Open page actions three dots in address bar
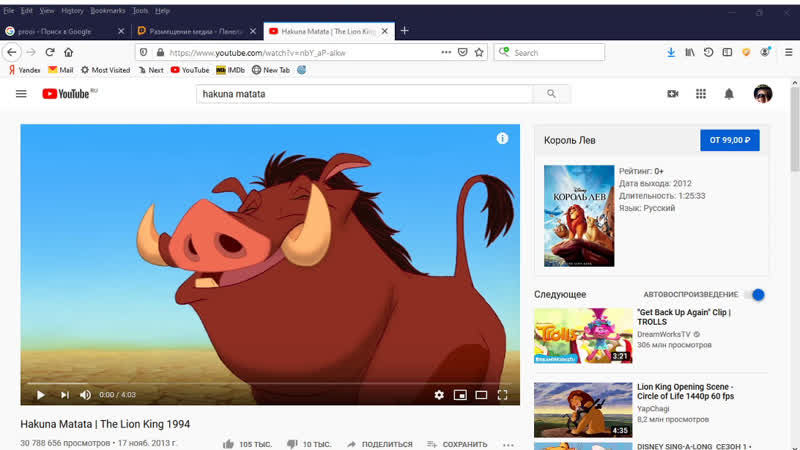This screenshot has height=450, width=800. coord(446,52)
